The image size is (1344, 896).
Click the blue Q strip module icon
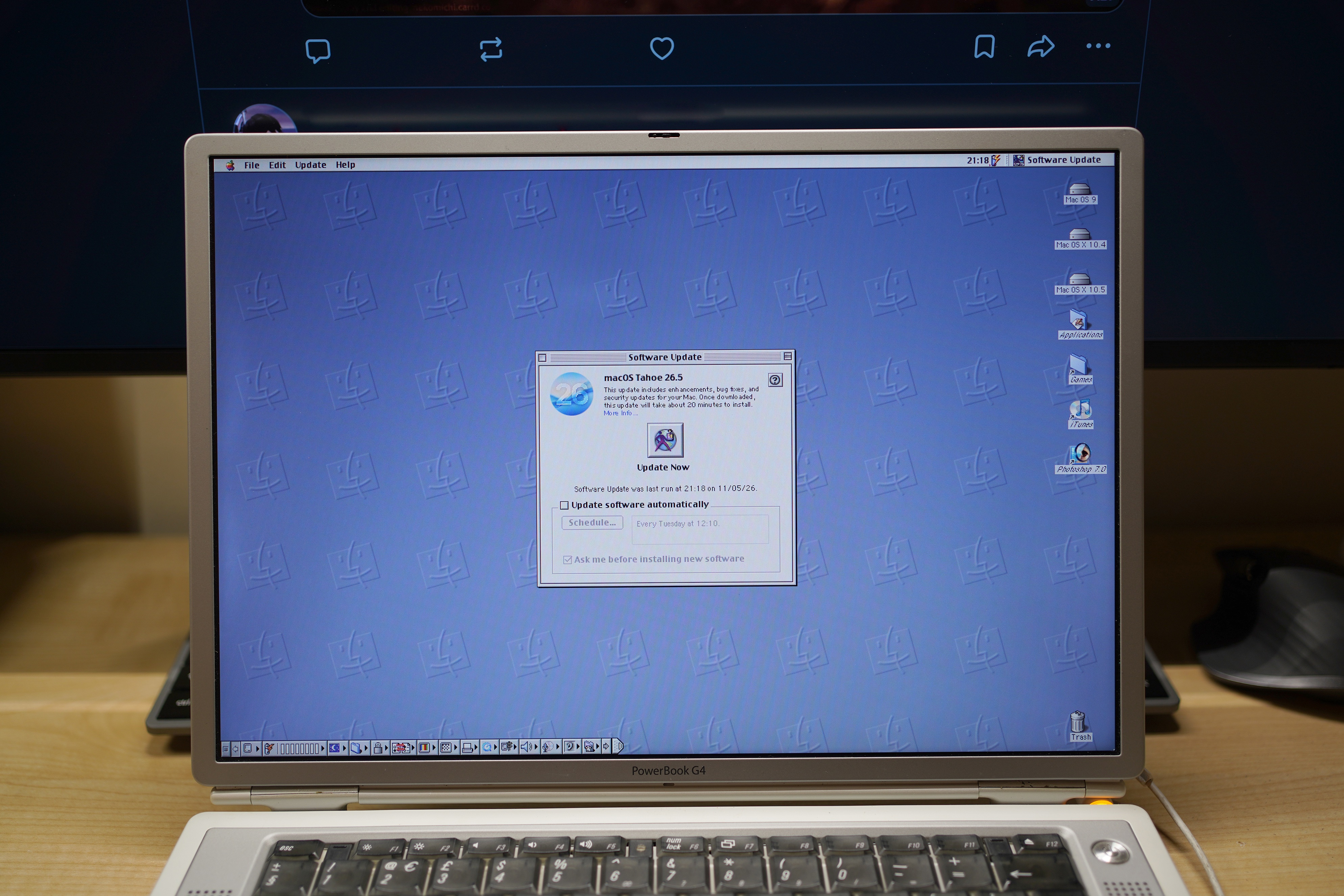(x=487, y=747)
